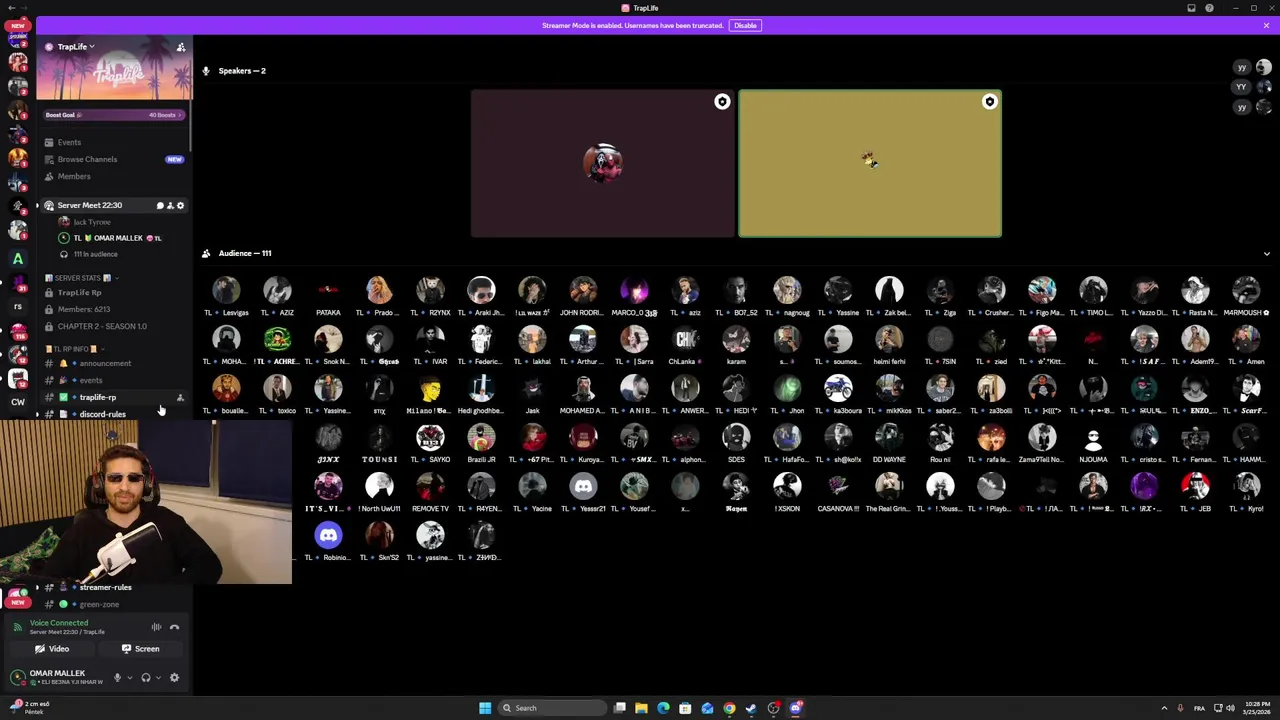
Task: Open microphone input options chevron
Action: point(129,677)
